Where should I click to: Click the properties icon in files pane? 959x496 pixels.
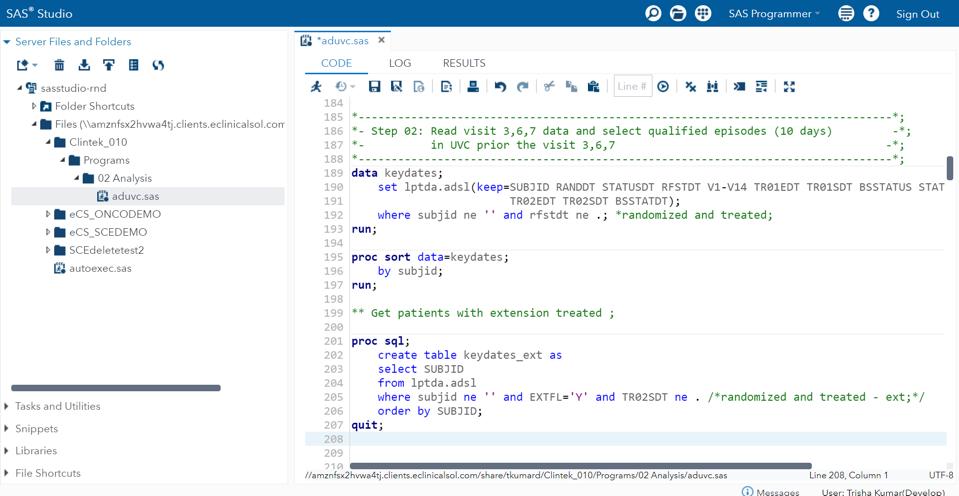134,65
